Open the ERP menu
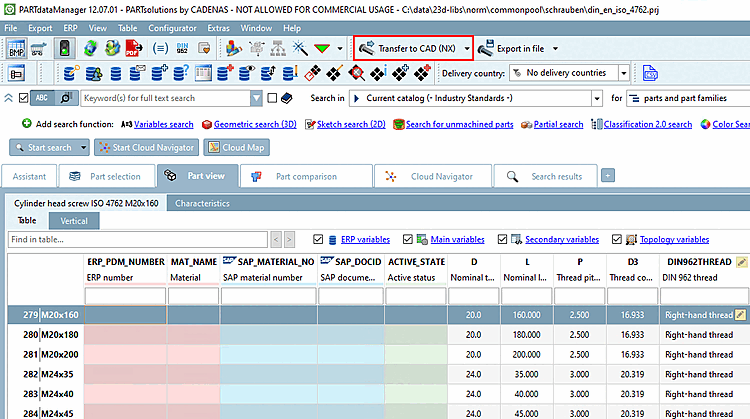 click(70, 28)
